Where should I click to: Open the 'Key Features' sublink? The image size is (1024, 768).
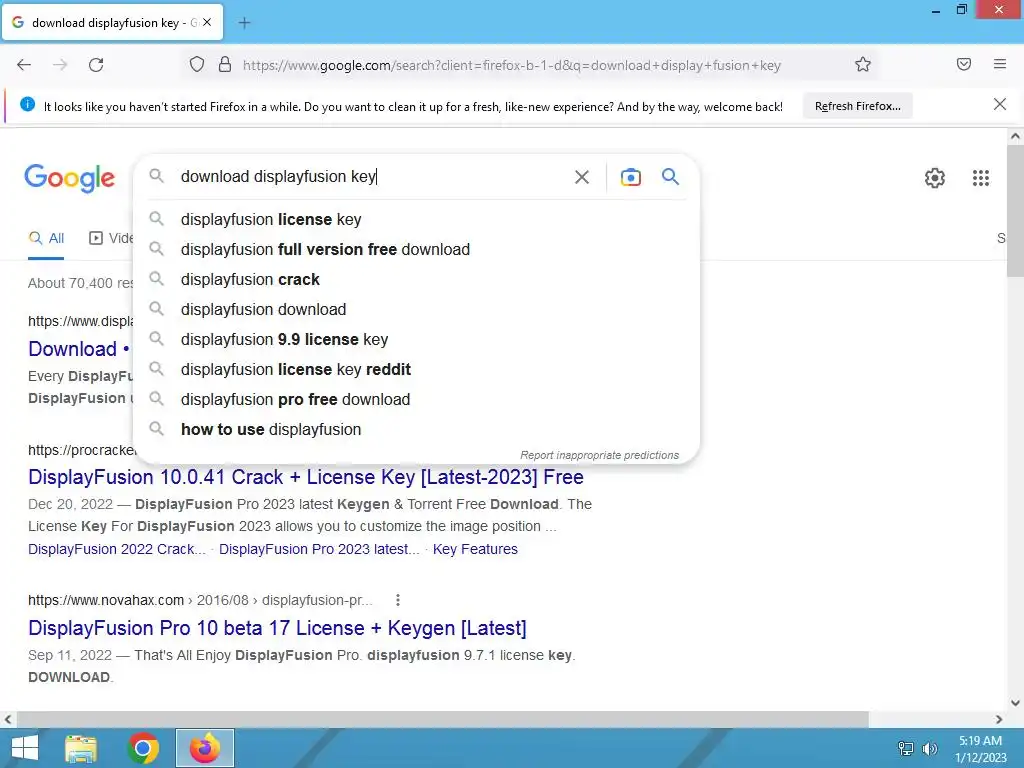point(475,549)
